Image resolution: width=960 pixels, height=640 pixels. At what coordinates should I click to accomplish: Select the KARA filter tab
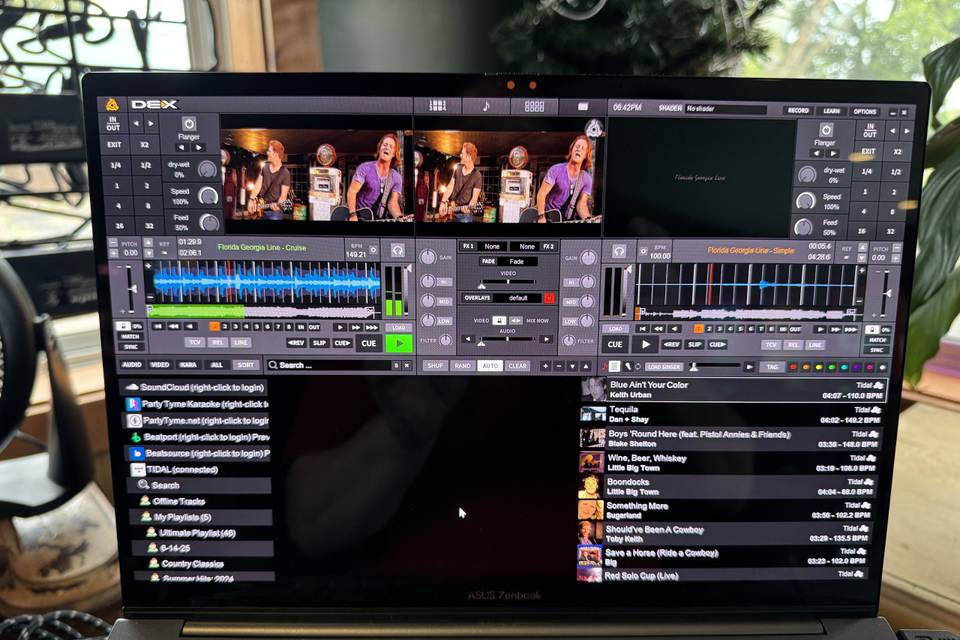[x=187, y=364]
